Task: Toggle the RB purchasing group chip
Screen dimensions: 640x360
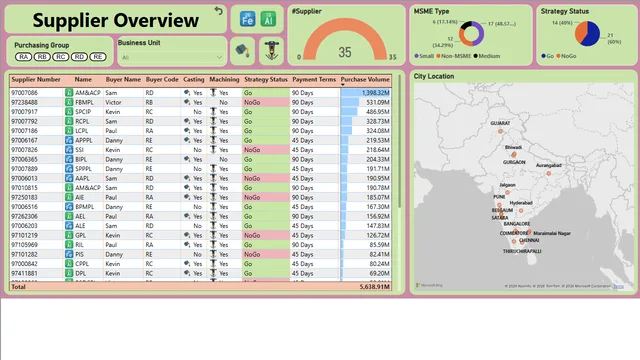Action: tap(42, 57)
